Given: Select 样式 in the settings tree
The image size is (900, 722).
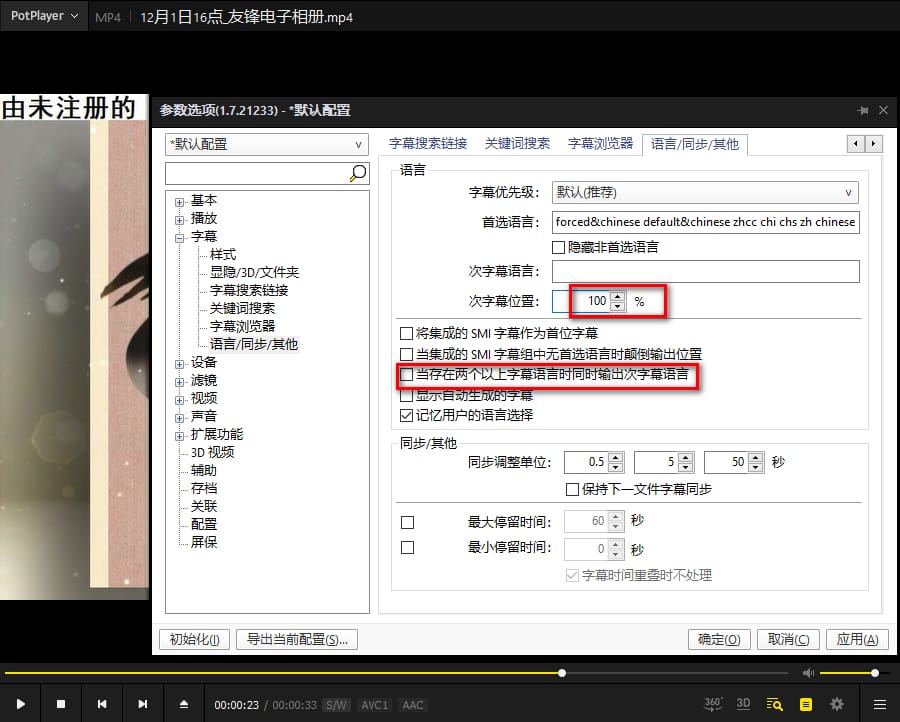Looking at the screenshot, I should coord(223,254).
